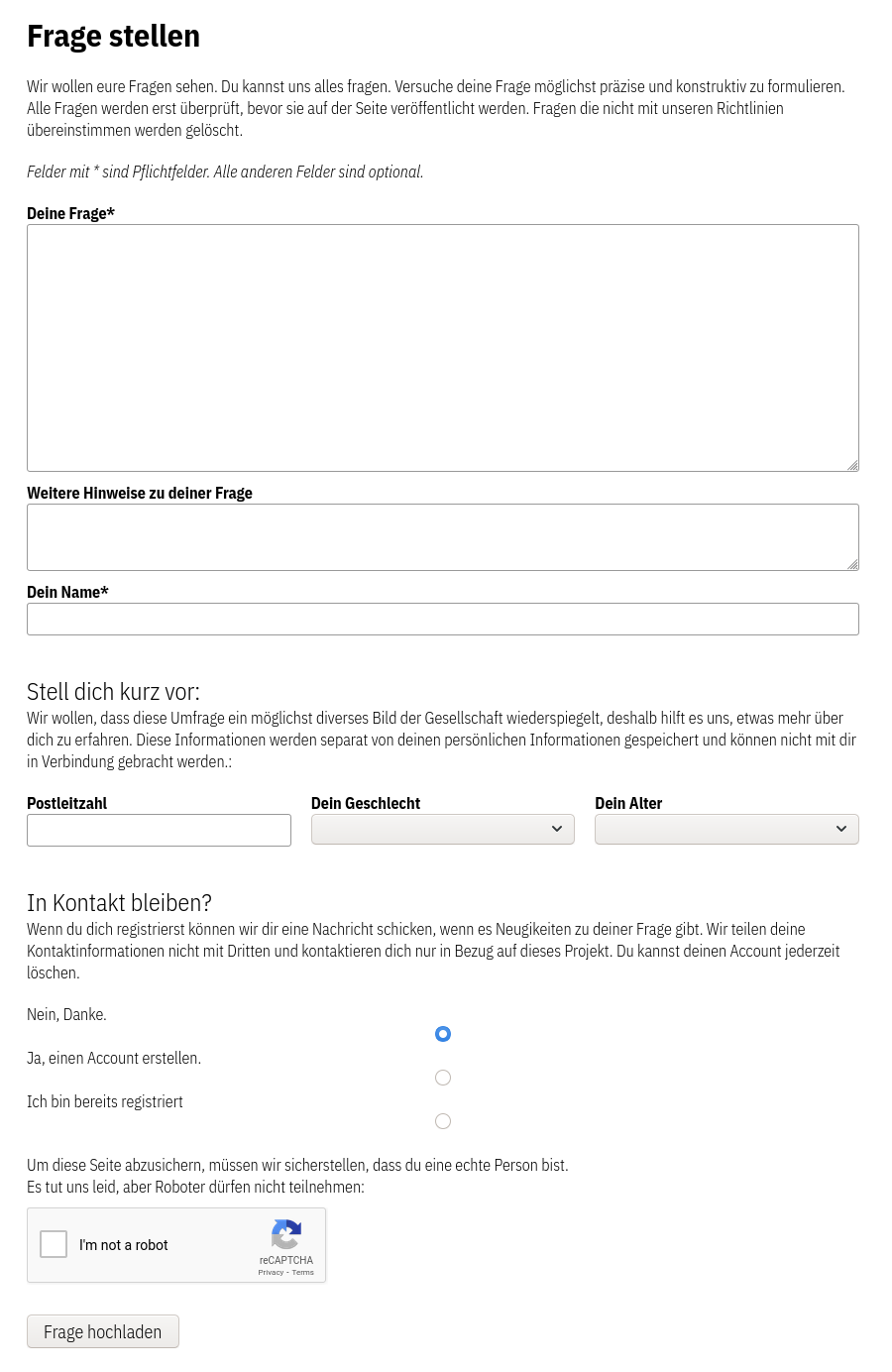Click the "Postleitzahl" label text
The image size is (892, 1372).
[66, 803]
